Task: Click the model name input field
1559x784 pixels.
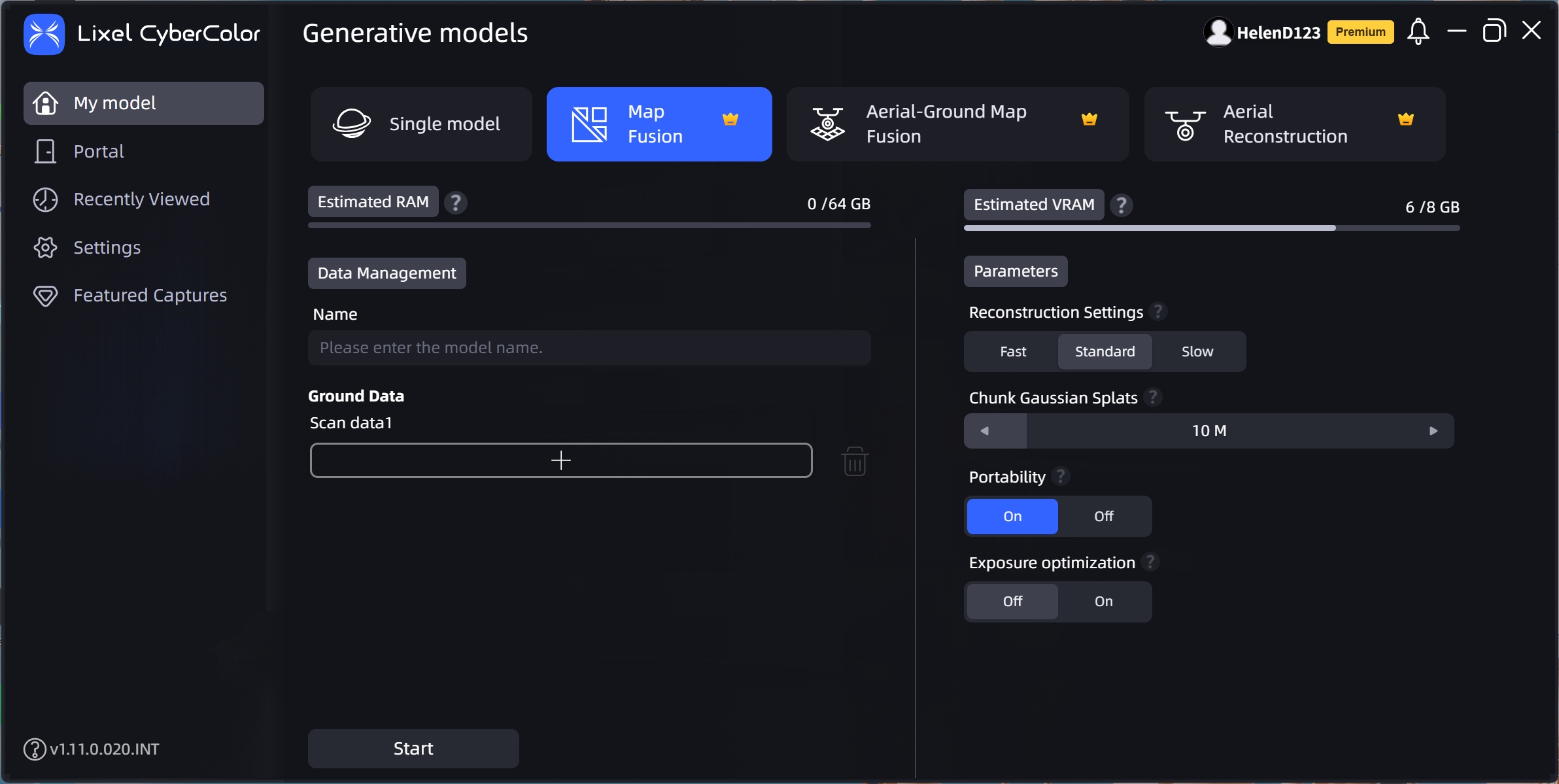Action: tap(589, 348)
